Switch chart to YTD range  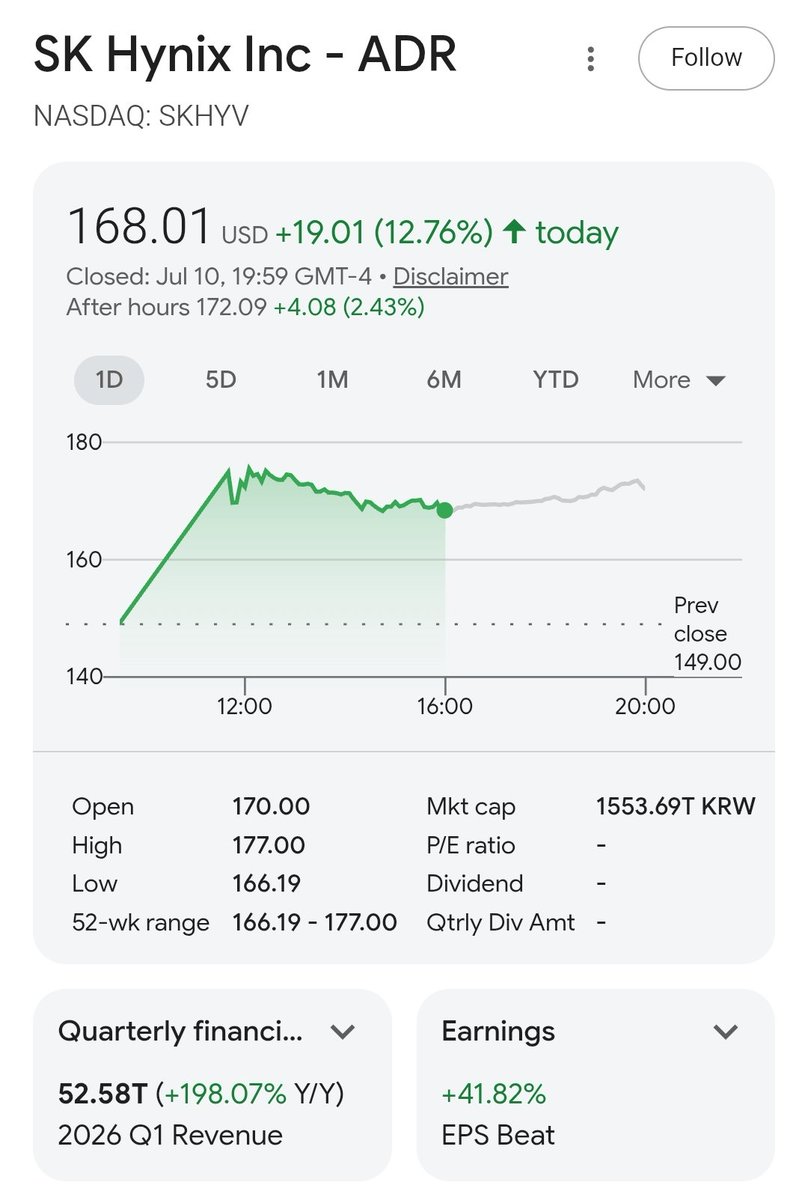coord(556,380)
